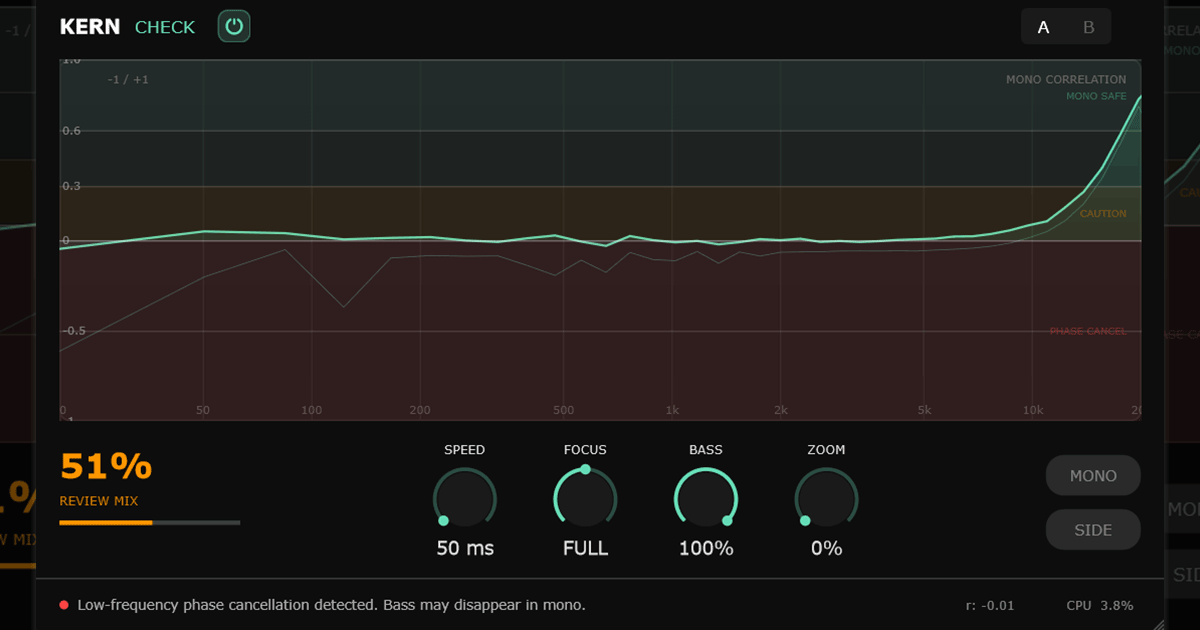Click the FULL focus value
This screenshot has width=1200, height=630.
(585, 548)
